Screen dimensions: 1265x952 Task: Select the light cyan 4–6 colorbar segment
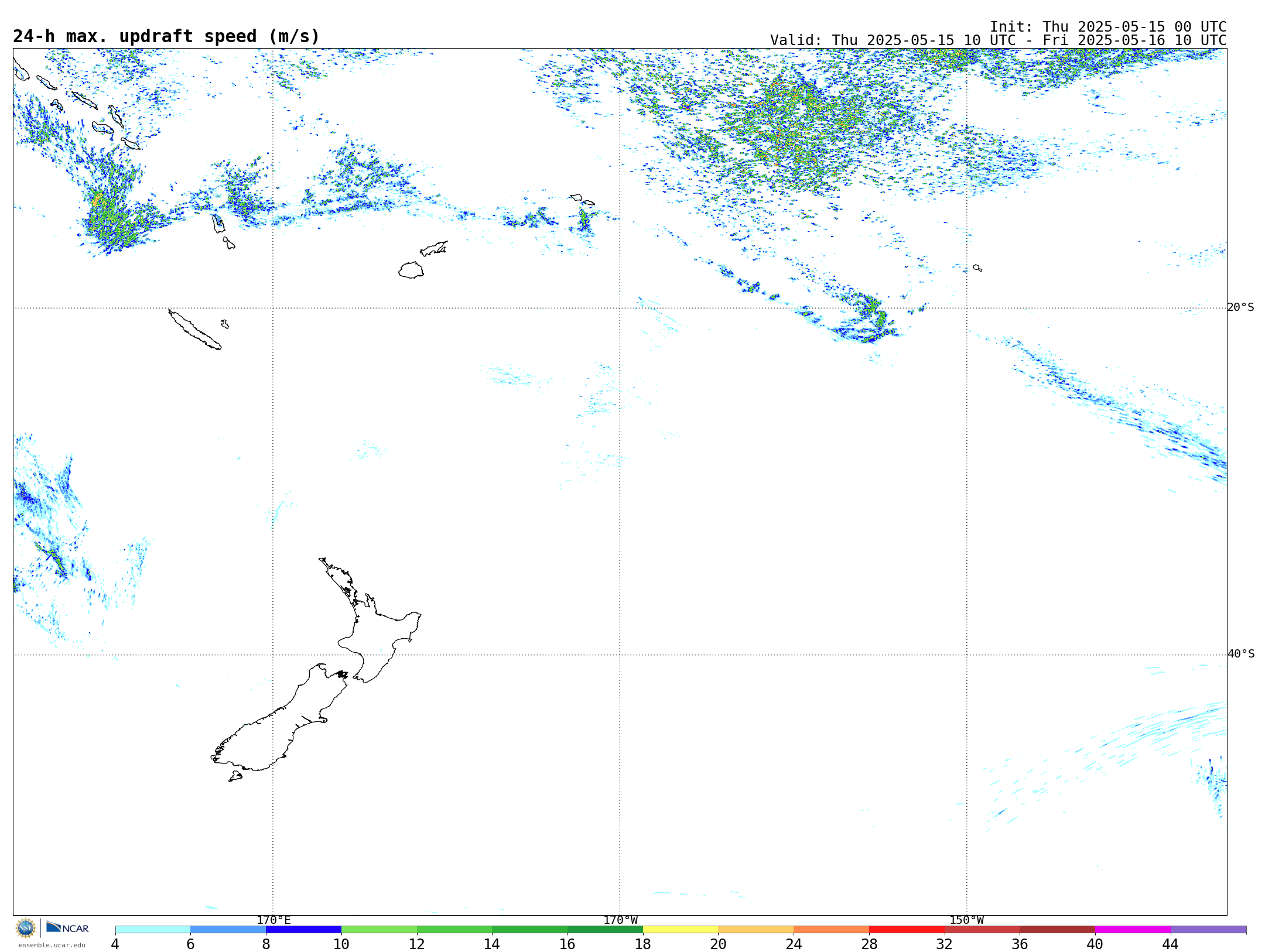pos(153,929)
